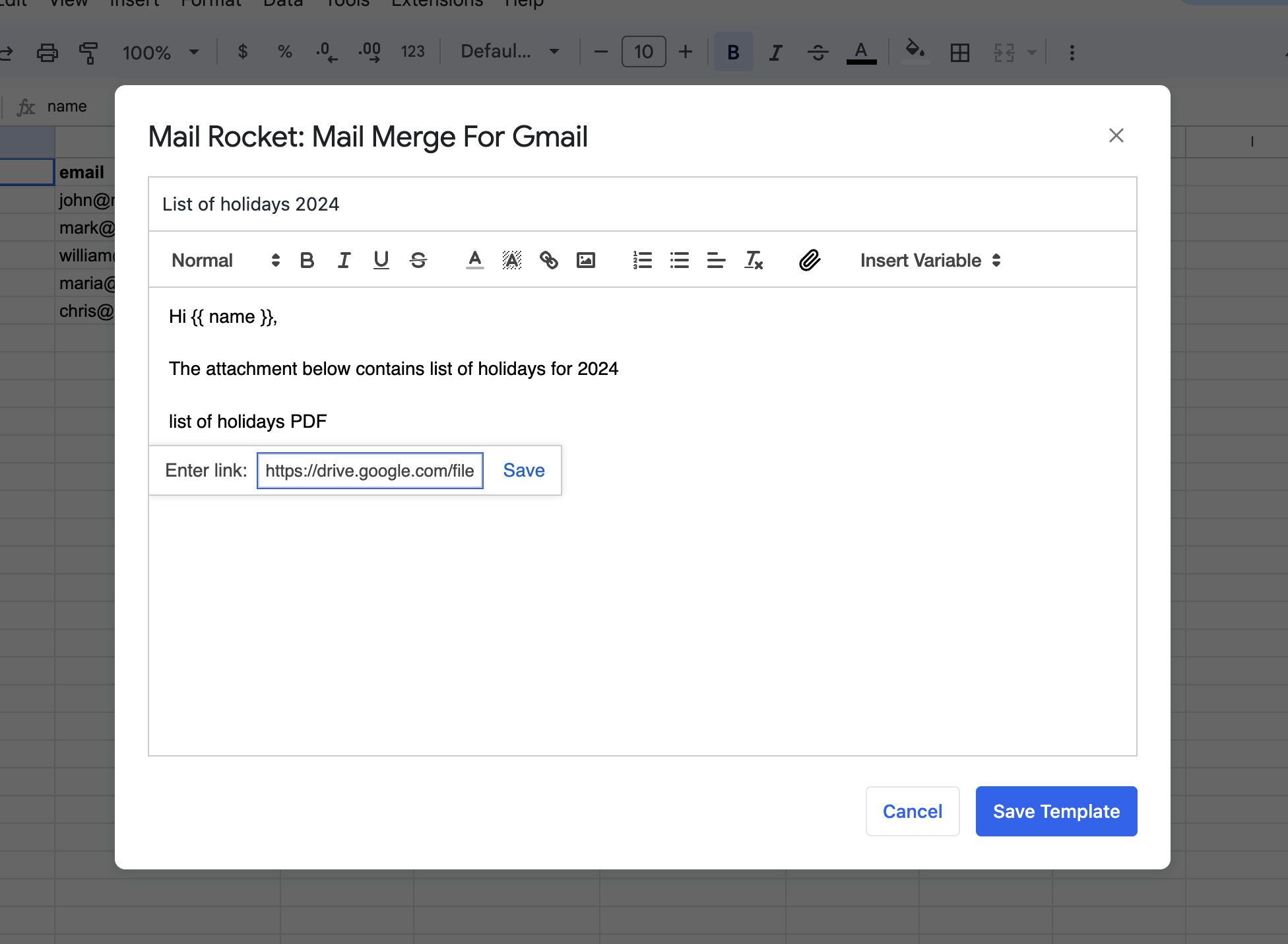Insert image in the email editor
This screenshot has width=1288, height=944.
coord(585,260)
